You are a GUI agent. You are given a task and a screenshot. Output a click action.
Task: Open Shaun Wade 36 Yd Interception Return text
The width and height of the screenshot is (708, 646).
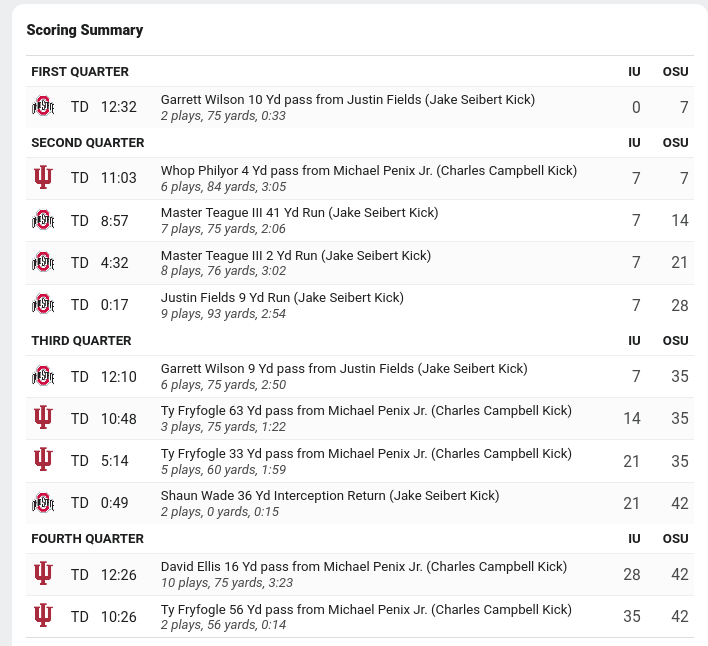click(x=330, y=496)
